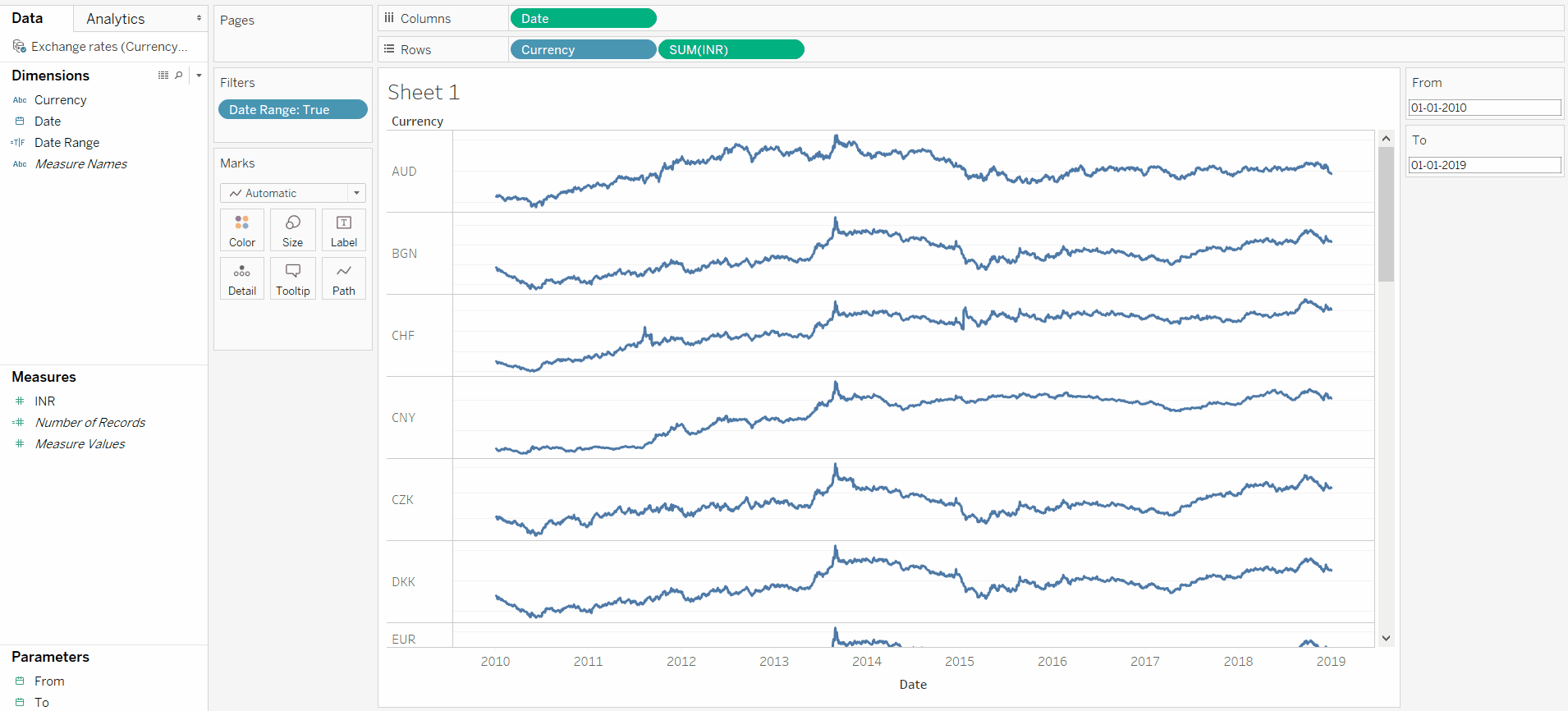The height and width of the screenshot is (711, 1568).
Task: Select the INR measure
Action: point(45,401)
